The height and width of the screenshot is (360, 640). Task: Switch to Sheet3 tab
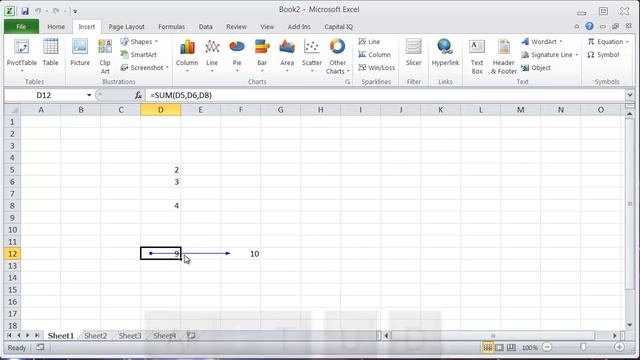point(130,336)
